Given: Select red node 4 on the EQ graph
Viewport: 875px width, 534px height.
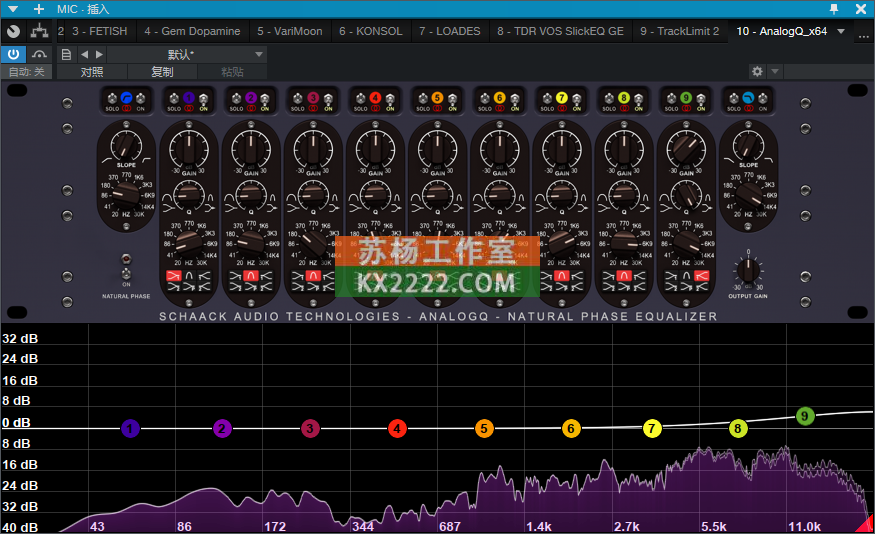Looking at the screenshot, I should (397, 429).
